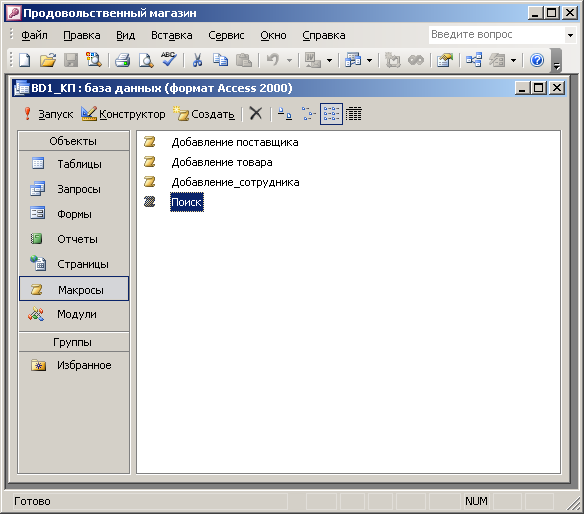Open the Файл menu

click(x=34, y=35)
